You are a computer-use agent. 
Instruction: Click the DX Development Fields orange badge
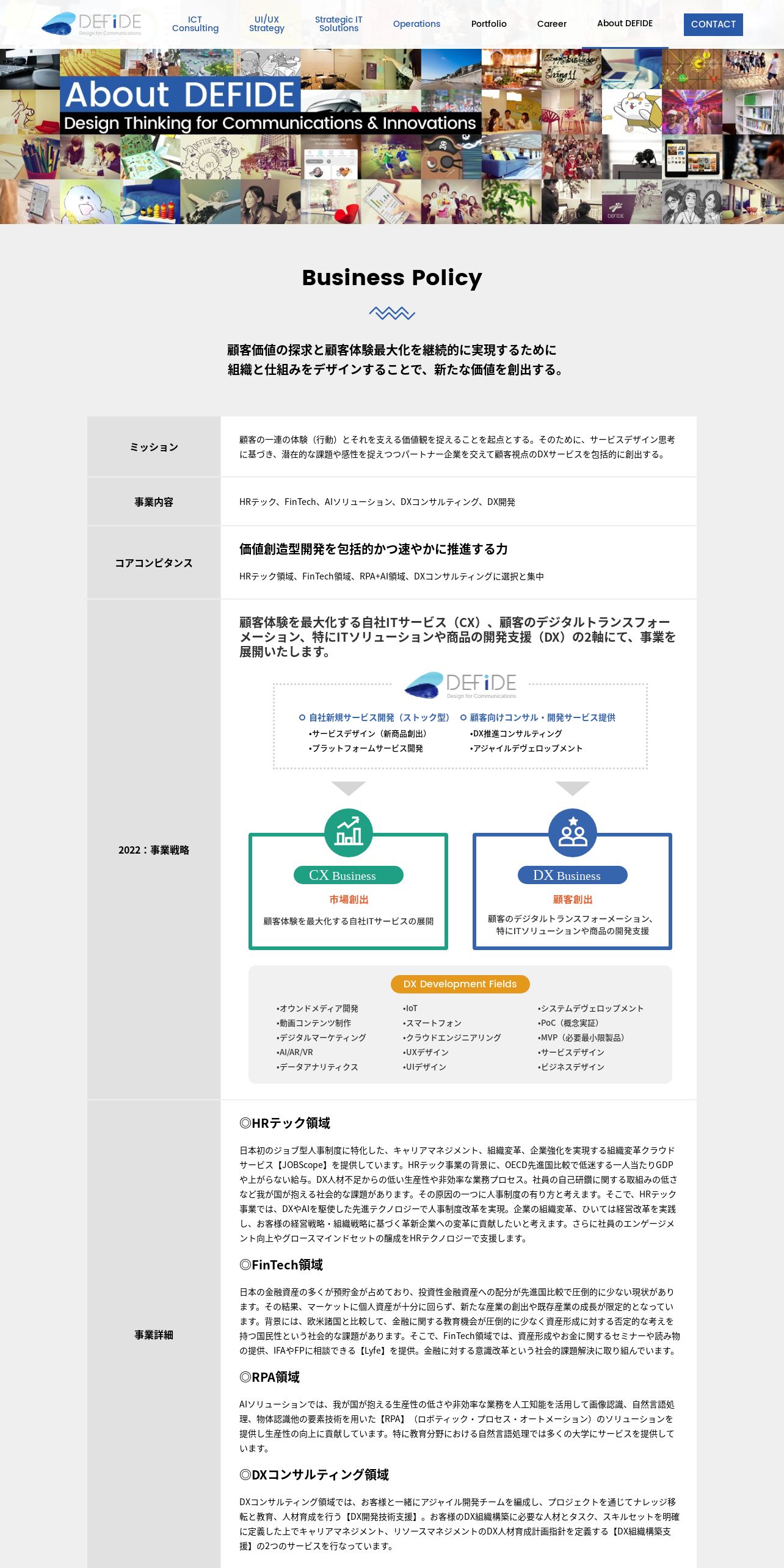[460, 984]
